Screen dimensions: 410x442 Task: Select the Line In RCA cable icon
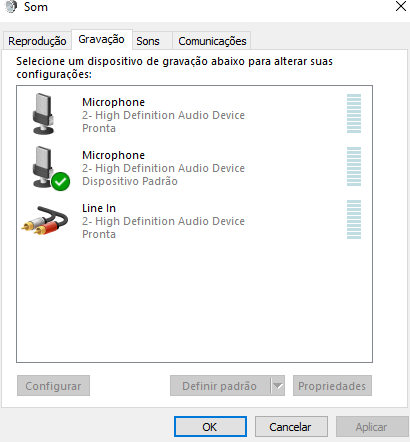tap(45, 220)
